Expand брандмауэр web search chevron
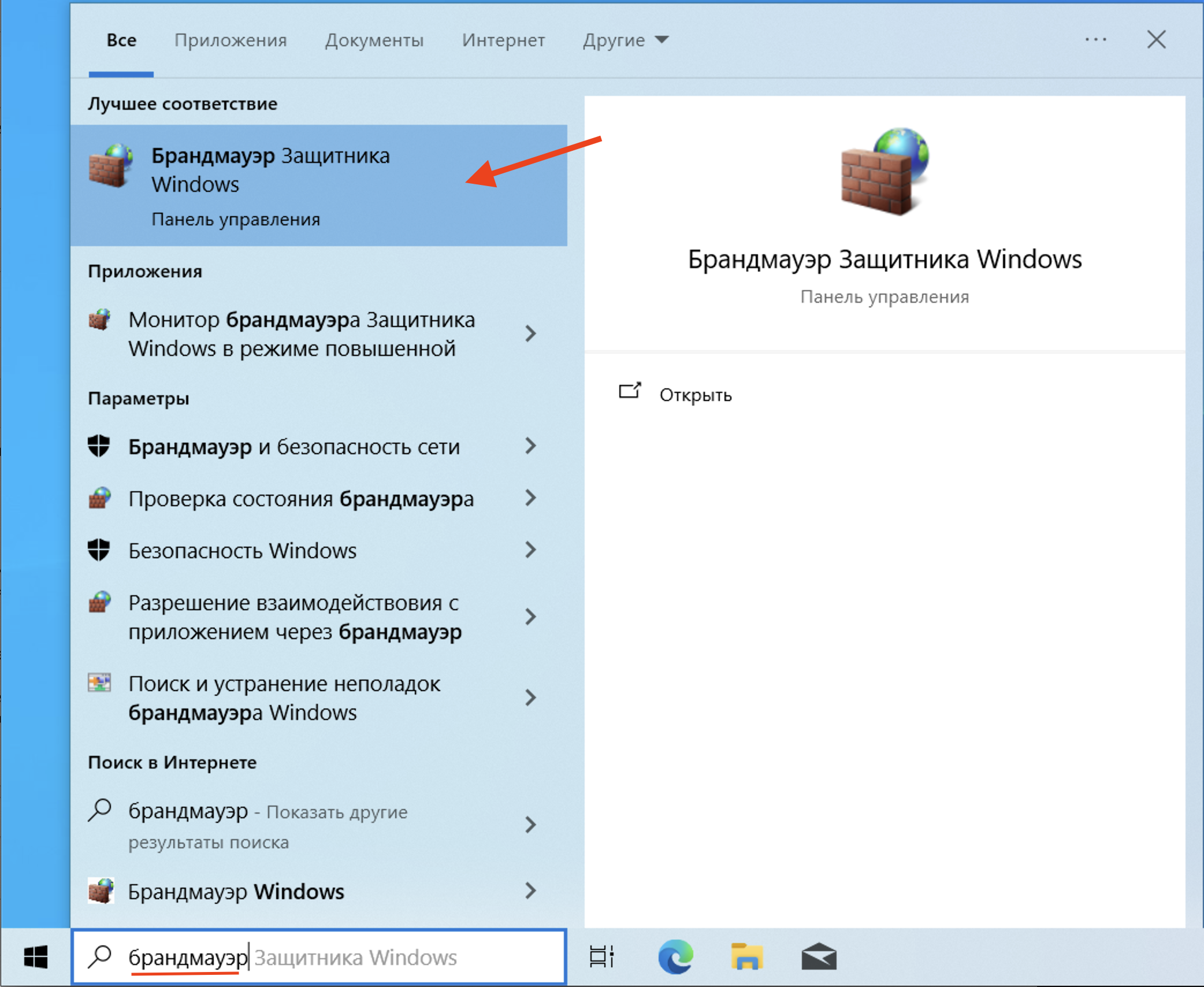 click(530, 825)
